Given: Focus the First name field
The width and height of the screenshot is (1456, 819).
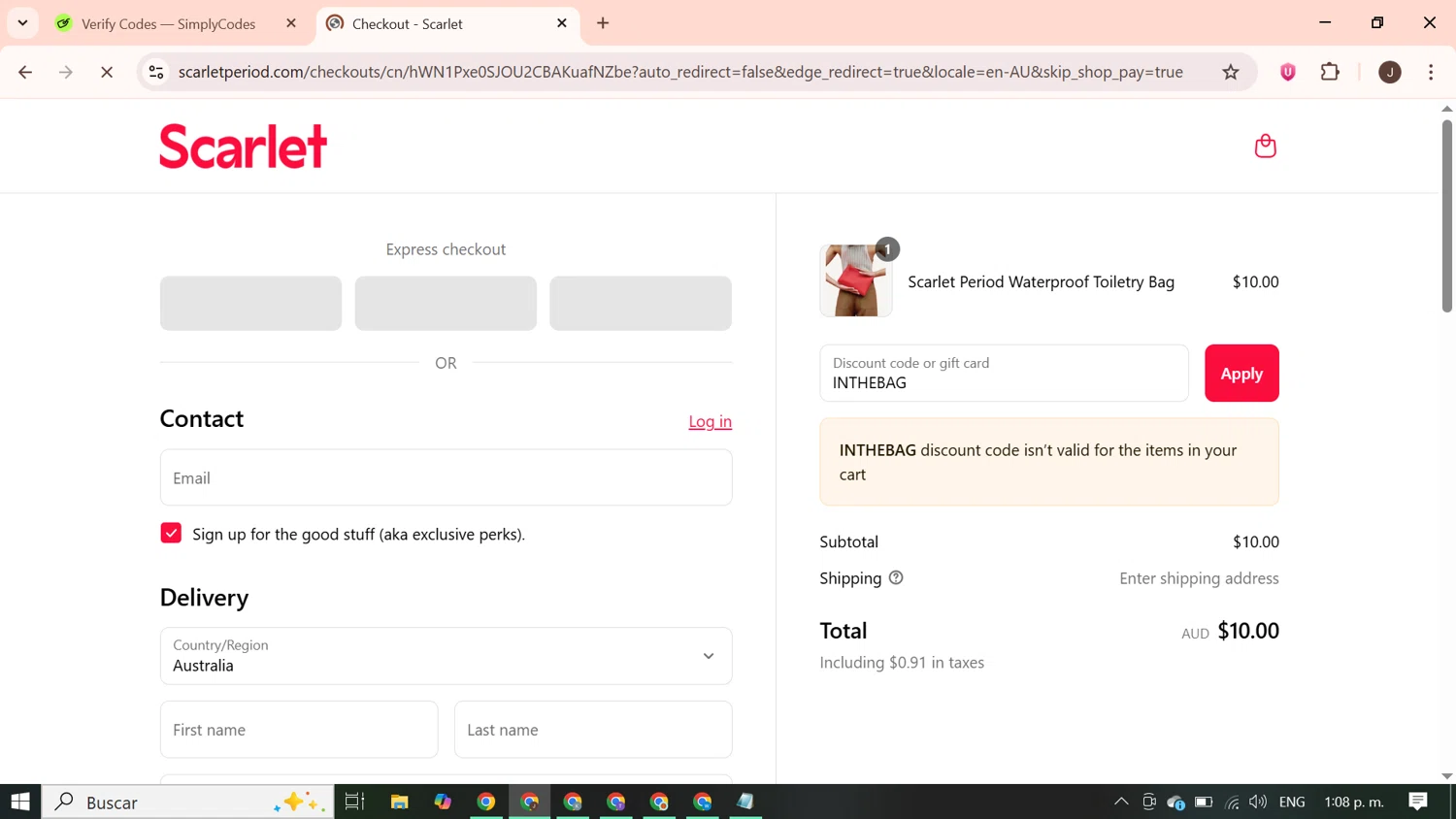Looking at the screenshot, I should click(299, 730).
